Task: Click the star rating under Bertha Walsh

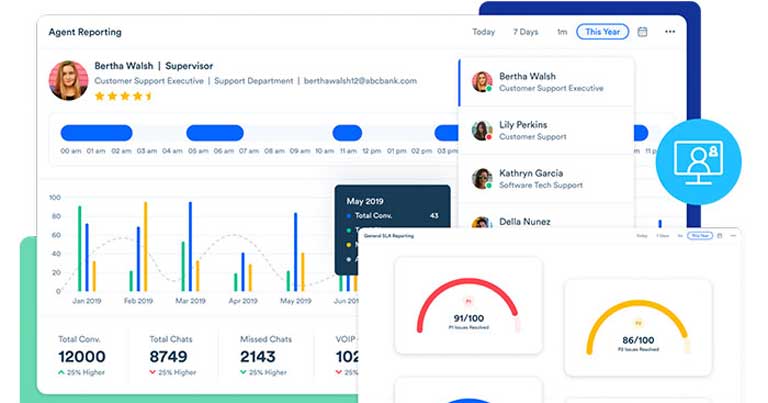Action: point(124,96)
